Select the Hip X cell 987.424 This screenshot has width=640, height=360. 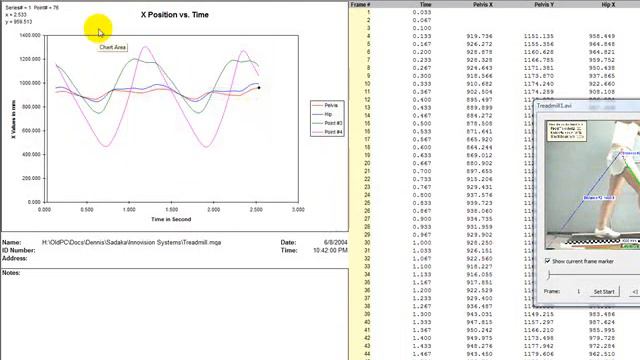point(602,322)
